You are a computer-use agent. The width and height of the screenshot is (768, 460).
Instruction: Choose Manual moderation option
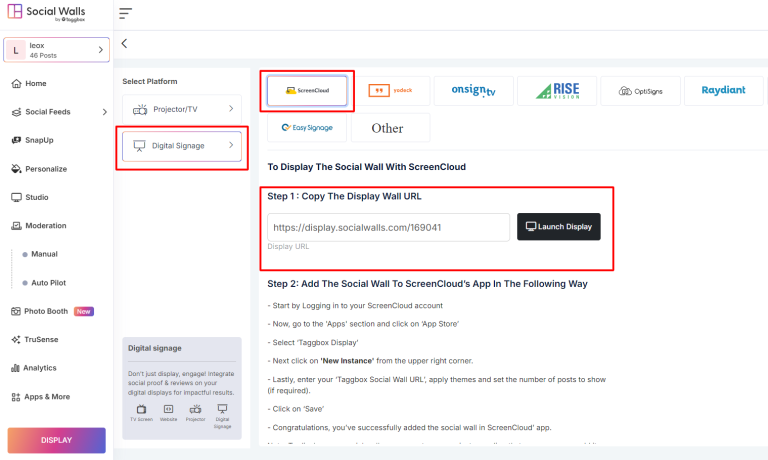click(44, 254)
